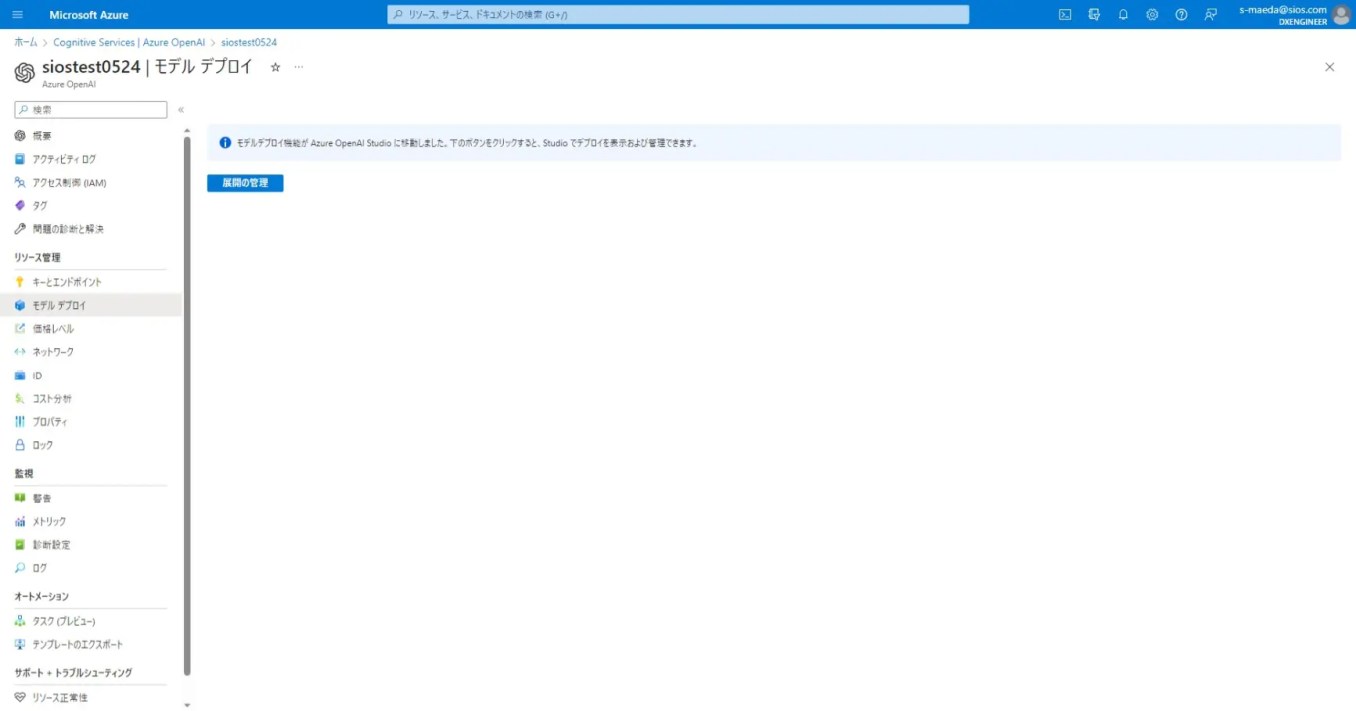The height and width of the screenshot is (711, 1356).
Task: Click the global Azure search field
Action: point(679,14)
